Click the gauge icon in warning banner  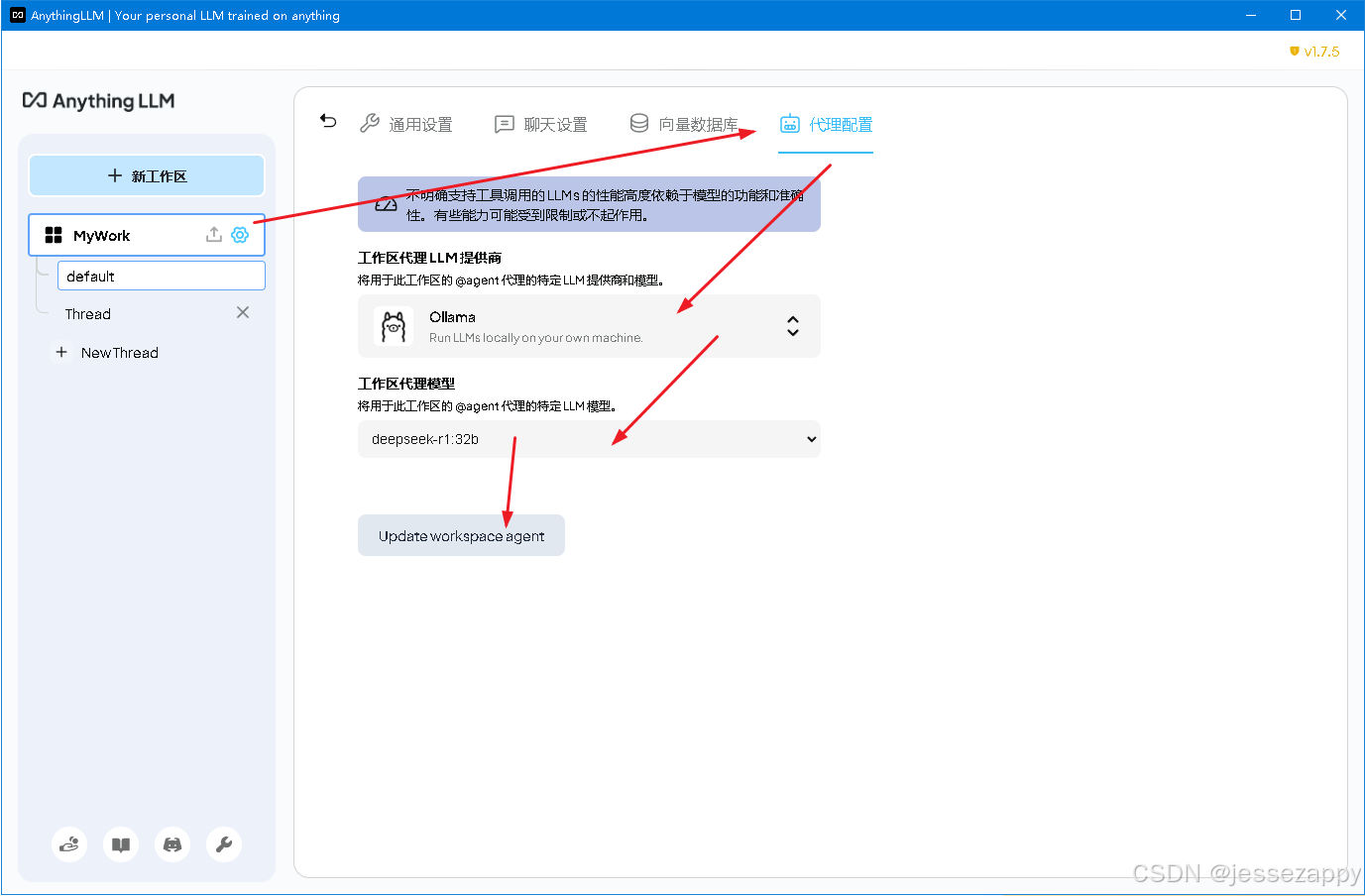(x=386, y=204)
